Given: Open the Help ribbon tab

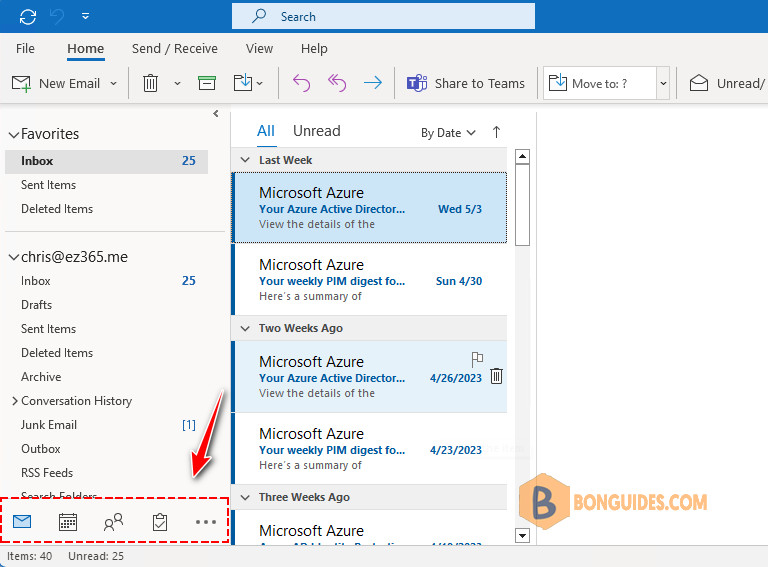Looking at the screenshot, I should point(314,48).
